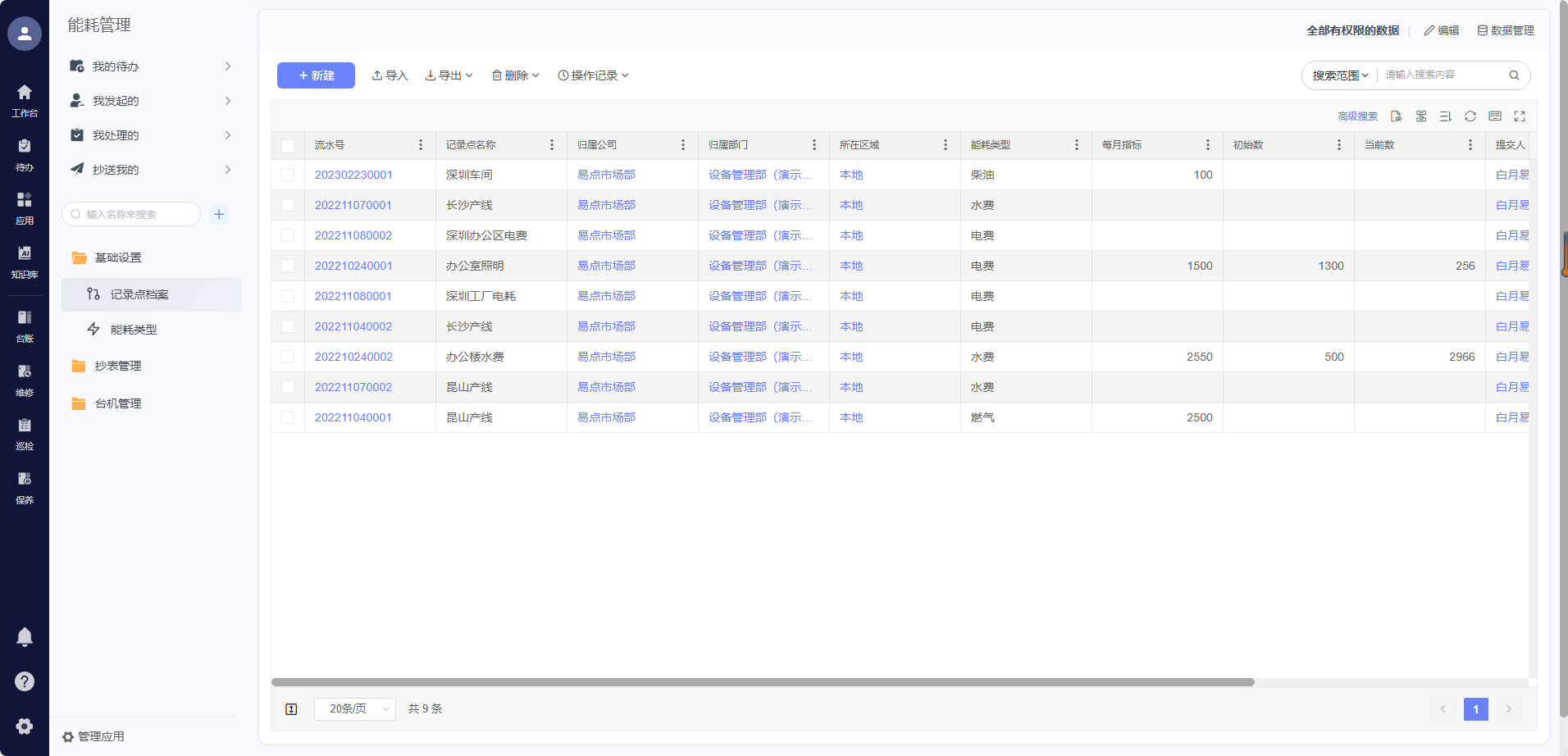The width and height of the screenshot is (1568, 756).
Task: Click the horizontal scrollbar under the table
Action: point(763,682)
